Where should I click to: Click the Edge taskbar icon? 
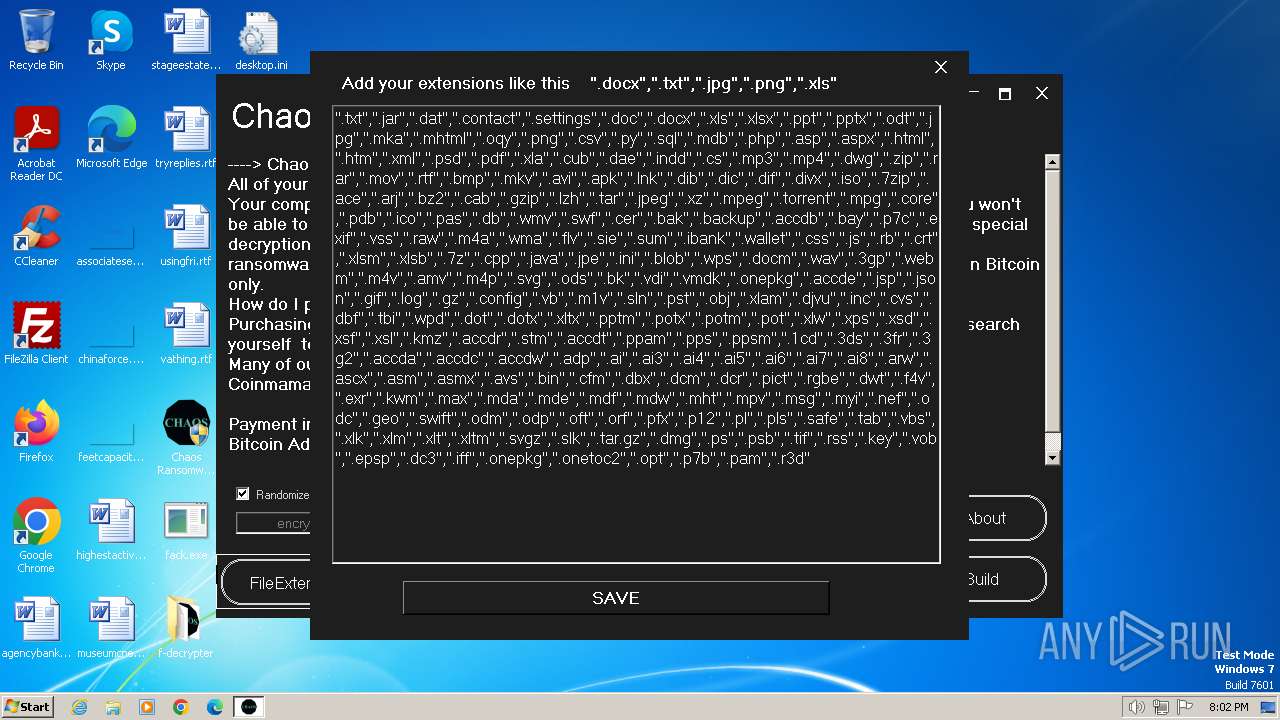[215, 707]
